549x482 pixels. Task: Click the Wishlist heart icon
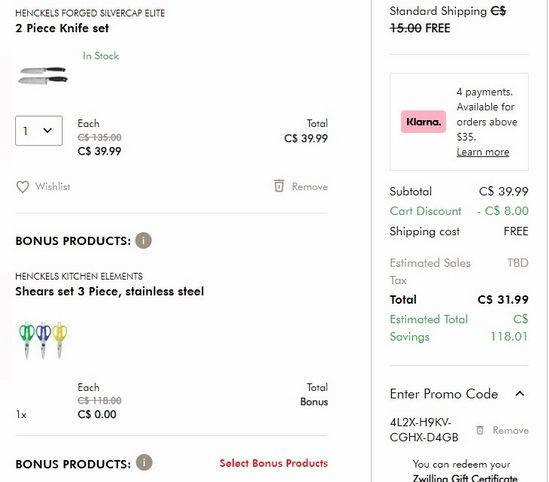(22, 187)
